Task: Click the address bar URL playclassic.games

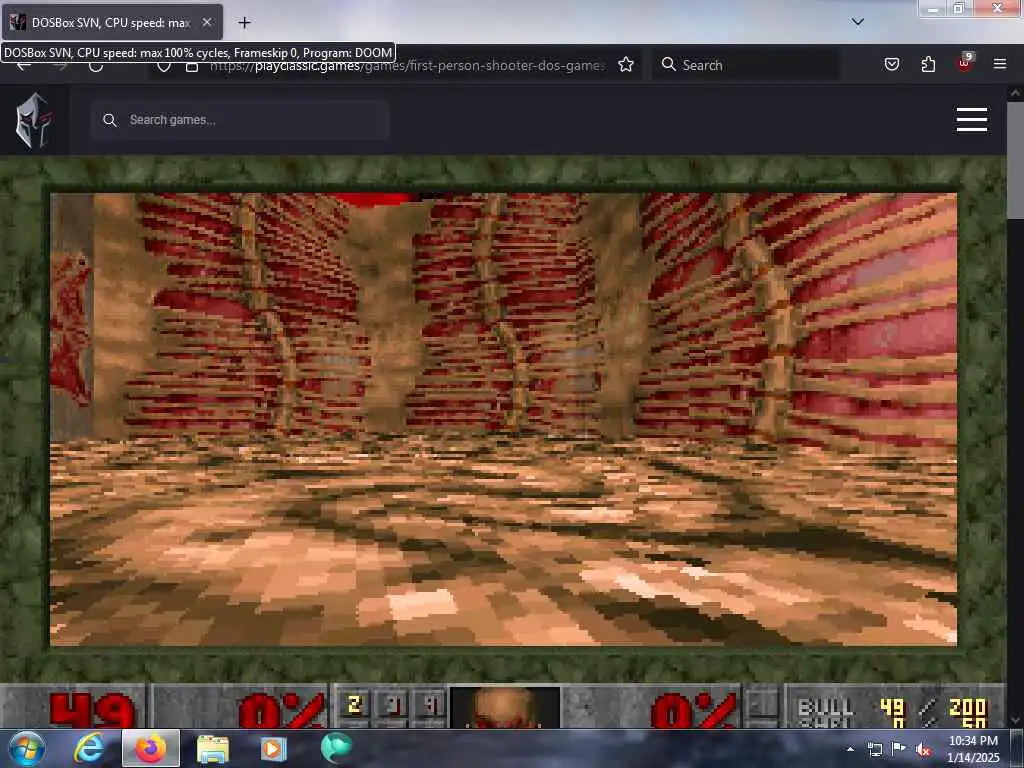Action: coord(406,65)
